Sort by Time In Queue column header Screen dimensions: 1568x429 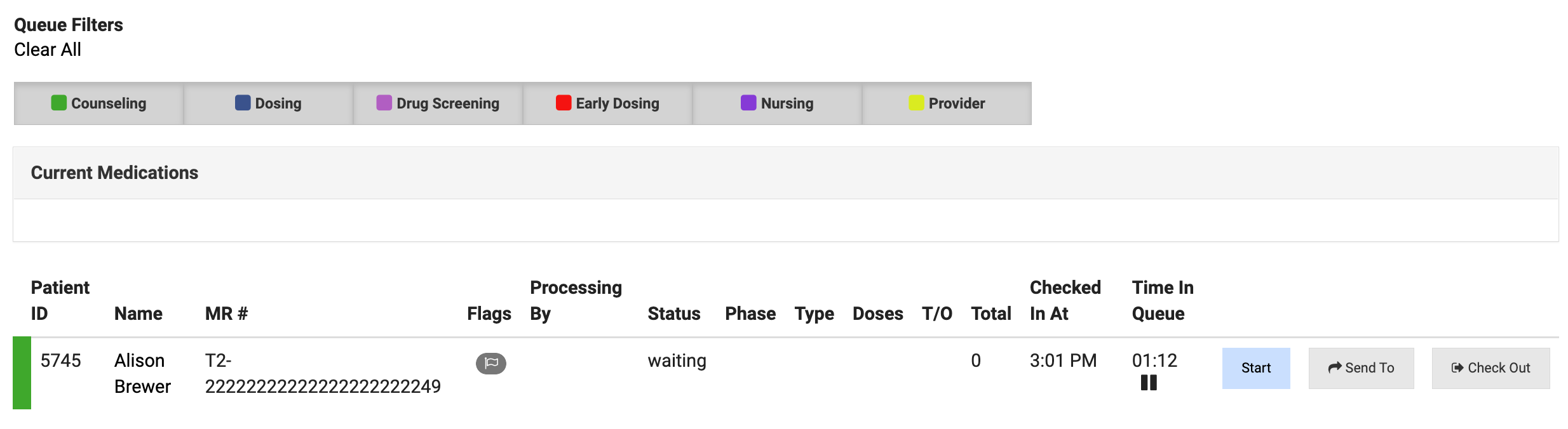click(1162, 300)
